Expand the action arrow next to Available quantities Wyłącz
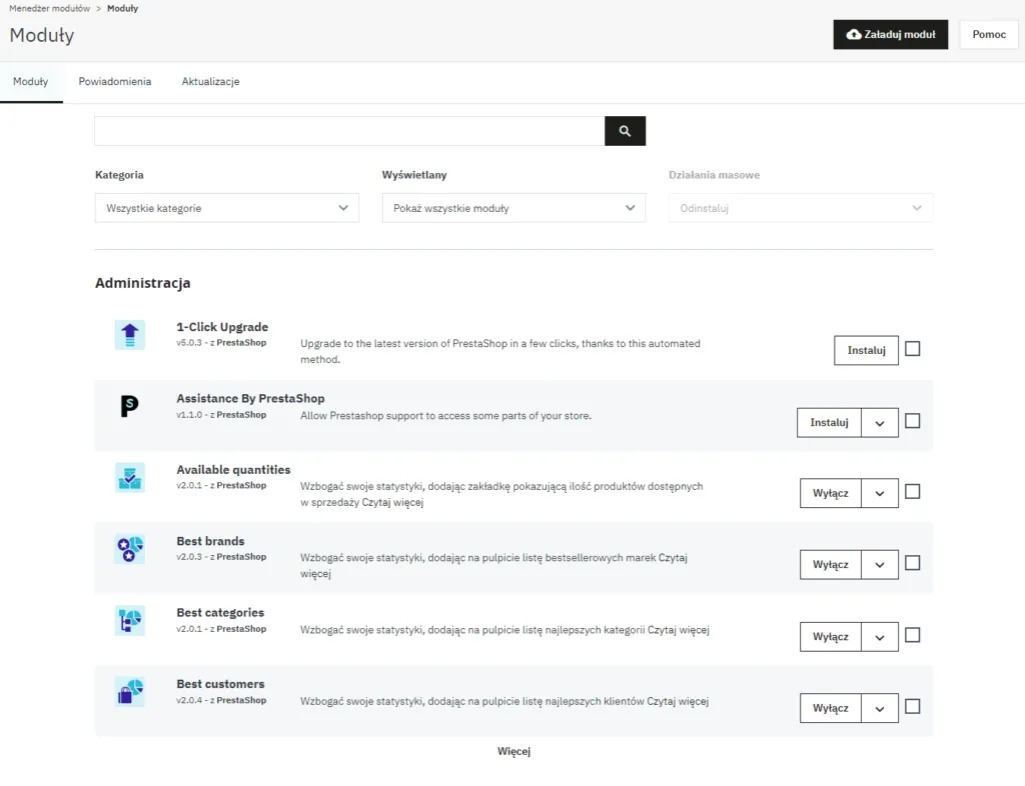The width and height of the screenshot is (1025, 786). [879, 492]
